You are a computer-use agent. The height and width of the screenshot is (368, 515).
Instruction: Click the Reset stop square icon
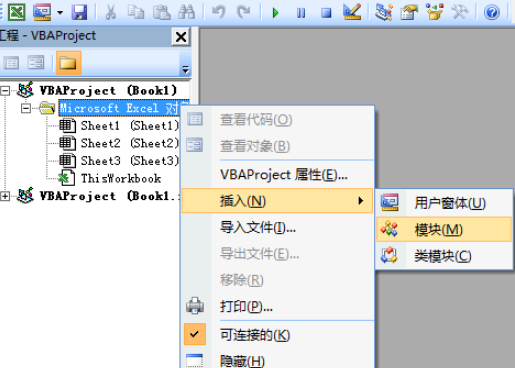click(x=326, y=13)
